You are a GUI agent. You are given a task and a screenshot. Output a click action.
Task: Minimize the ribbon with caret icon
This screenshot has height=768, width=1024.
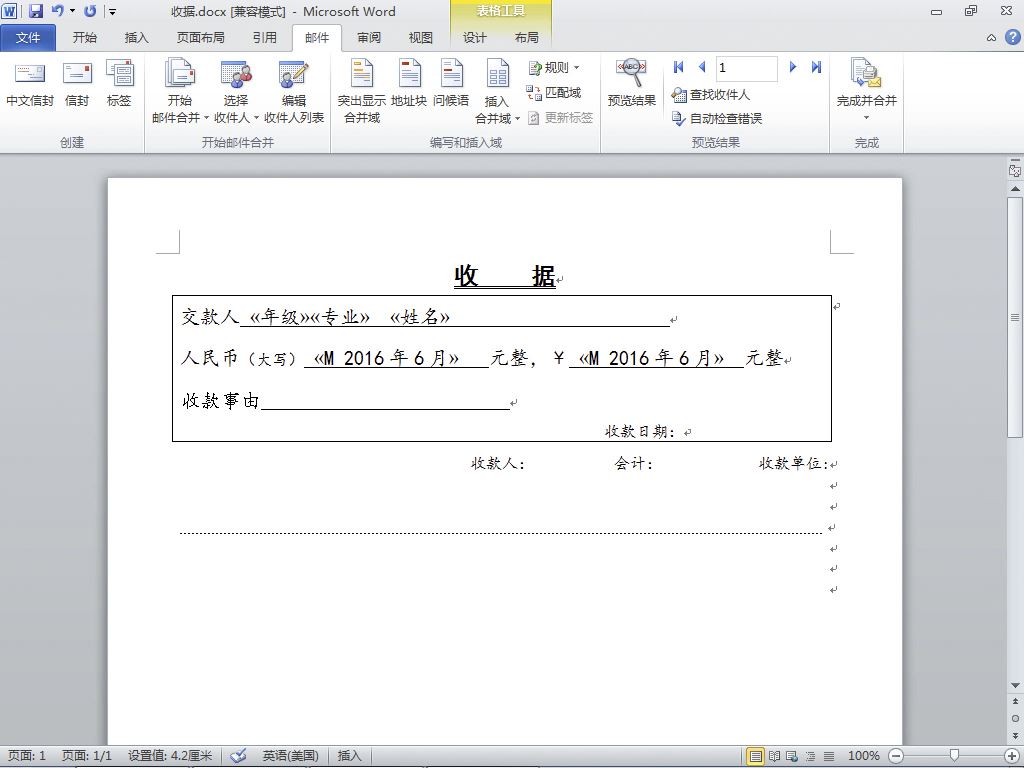coord(991,38)
